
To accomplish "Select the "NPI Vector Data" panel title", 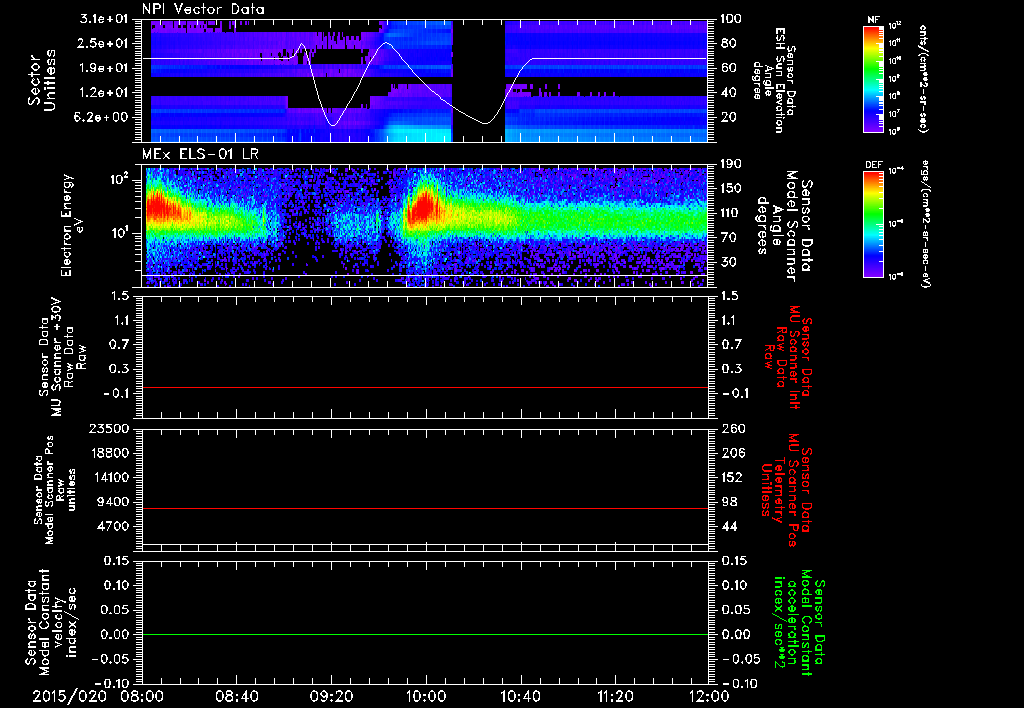I will click(x=203, y=9).
